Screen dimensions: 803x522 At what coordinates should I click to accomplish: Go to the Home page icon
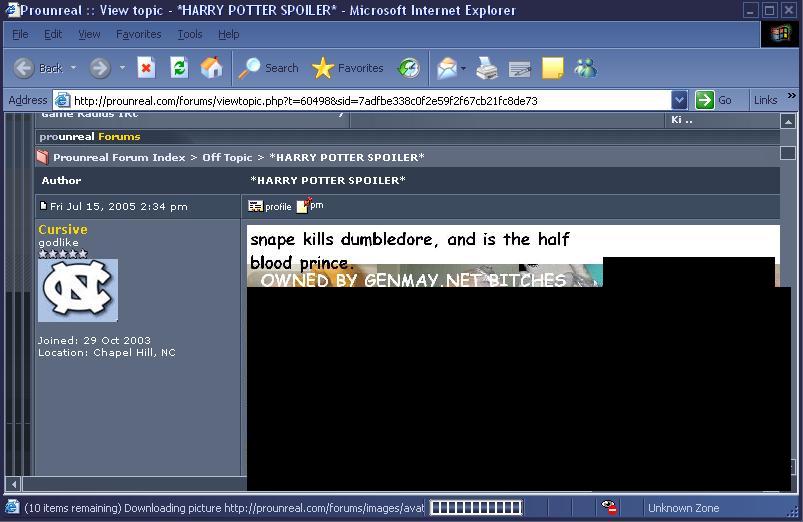tap(212, 68)
